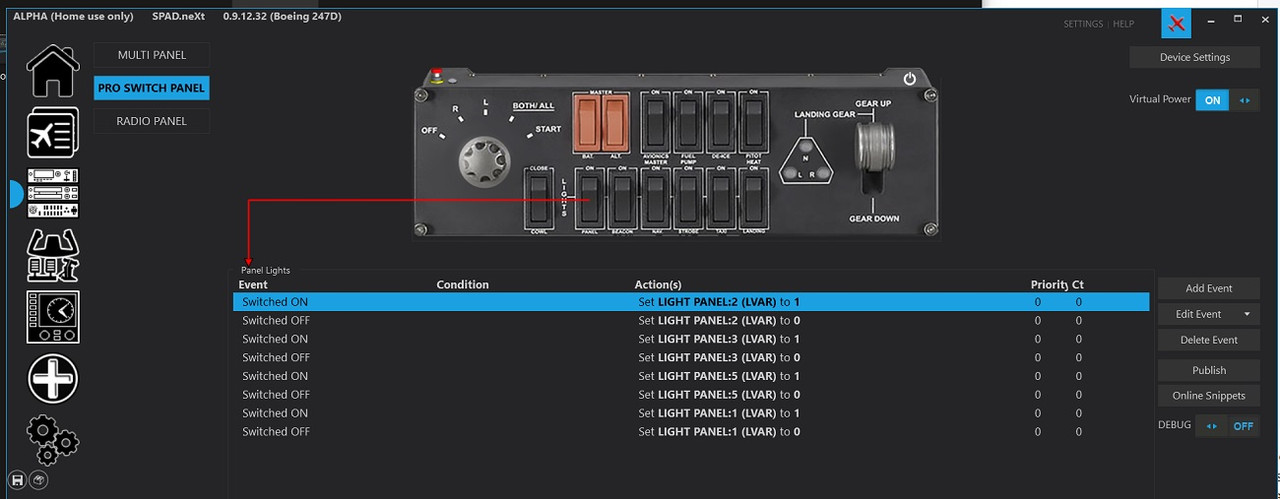Click the Priority column header
Viewport: 1280px width, 499px height.
pos(1050,285)
